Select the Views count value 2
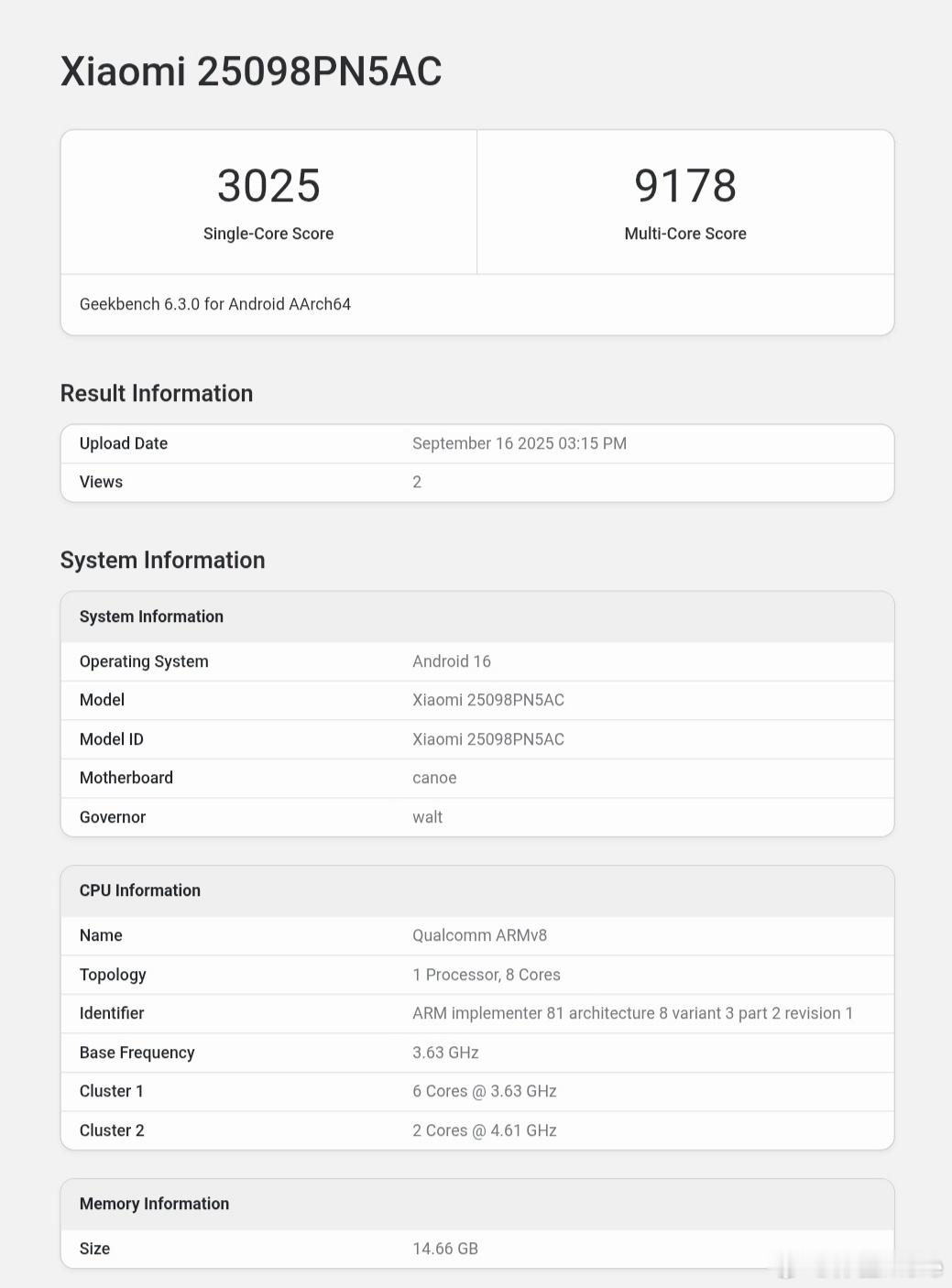Image resolution: width=952 pixels, height=1288 pixels. pyautogui.click(x=417, y=482)
